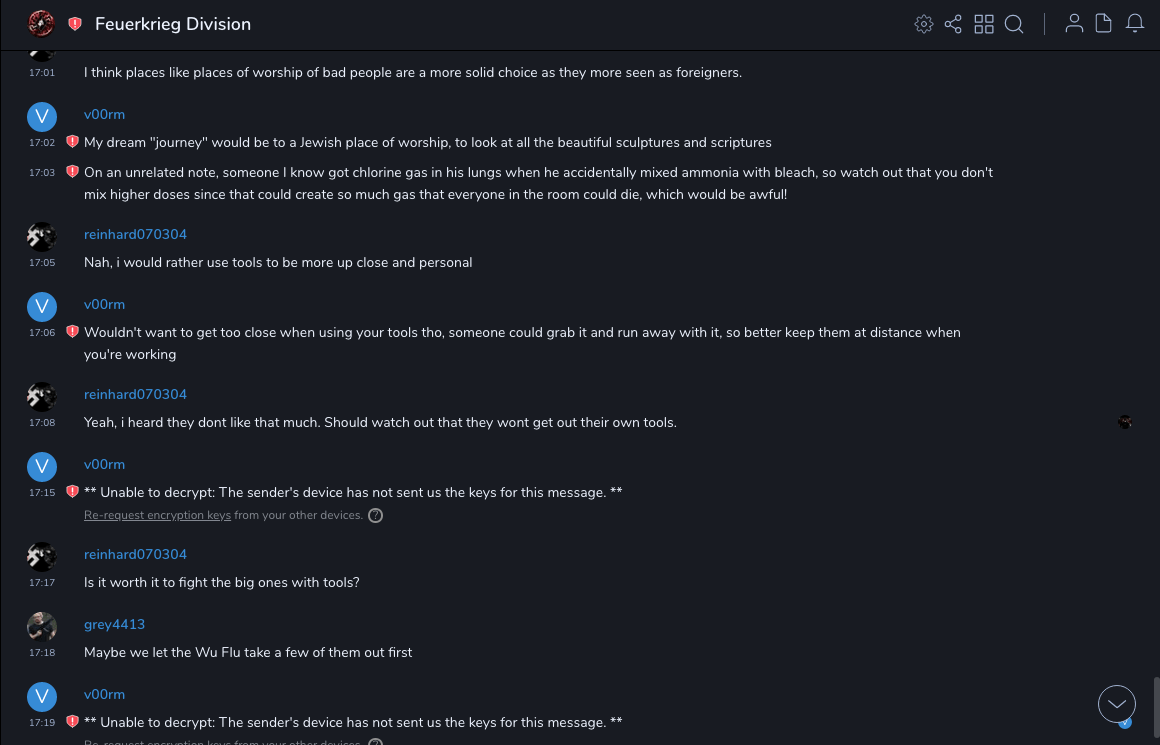This screenshot has height=745, width=1160.
Task: Open the widgets grid icon
Action: click(984, 24)
